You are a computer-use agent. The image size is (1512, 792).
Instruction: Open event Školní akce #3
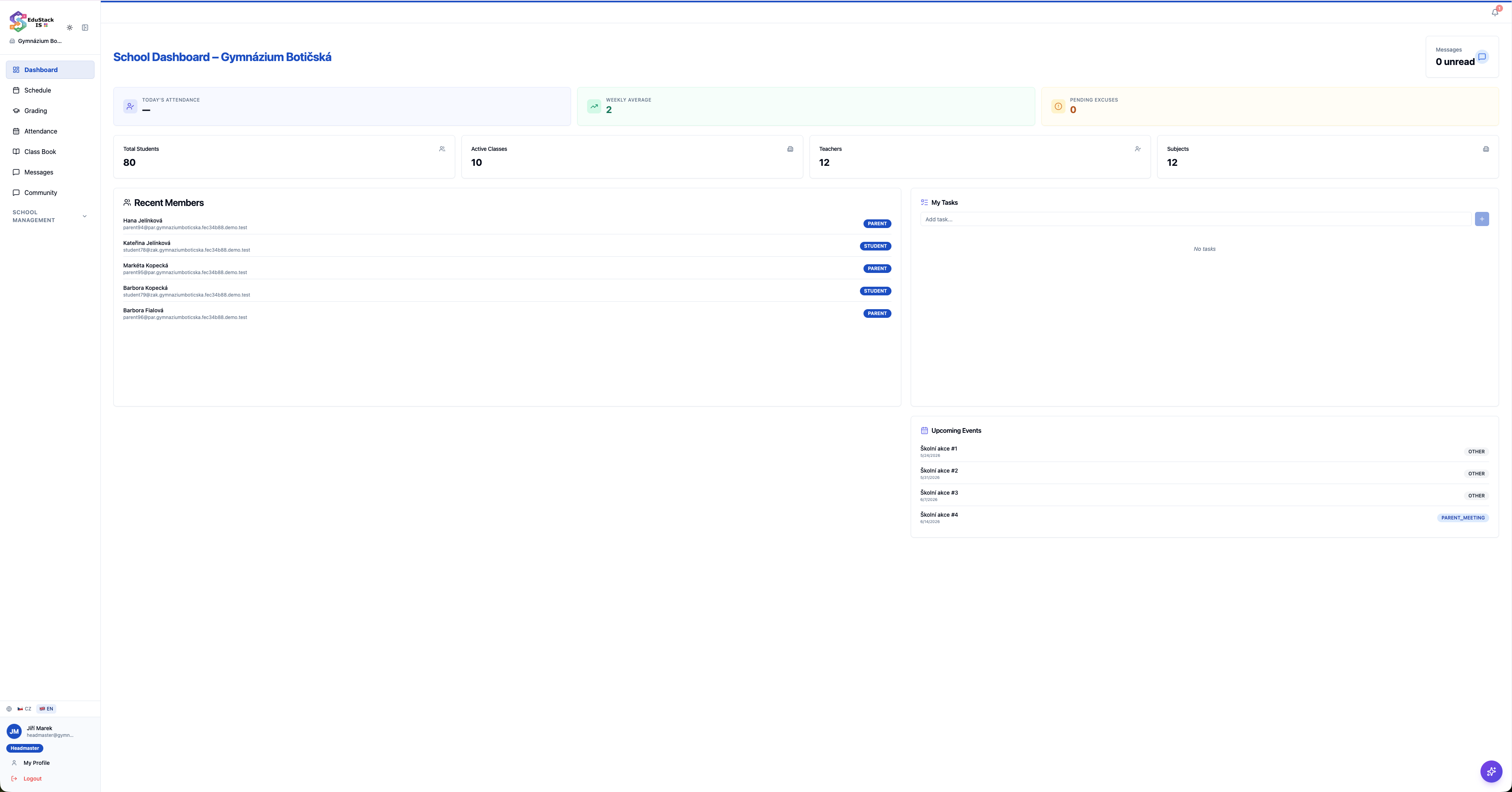coord(1204,495)
